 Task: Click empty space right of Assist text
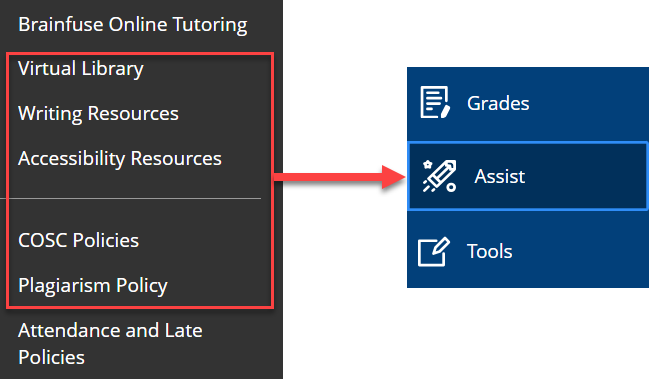coord(584,176)
